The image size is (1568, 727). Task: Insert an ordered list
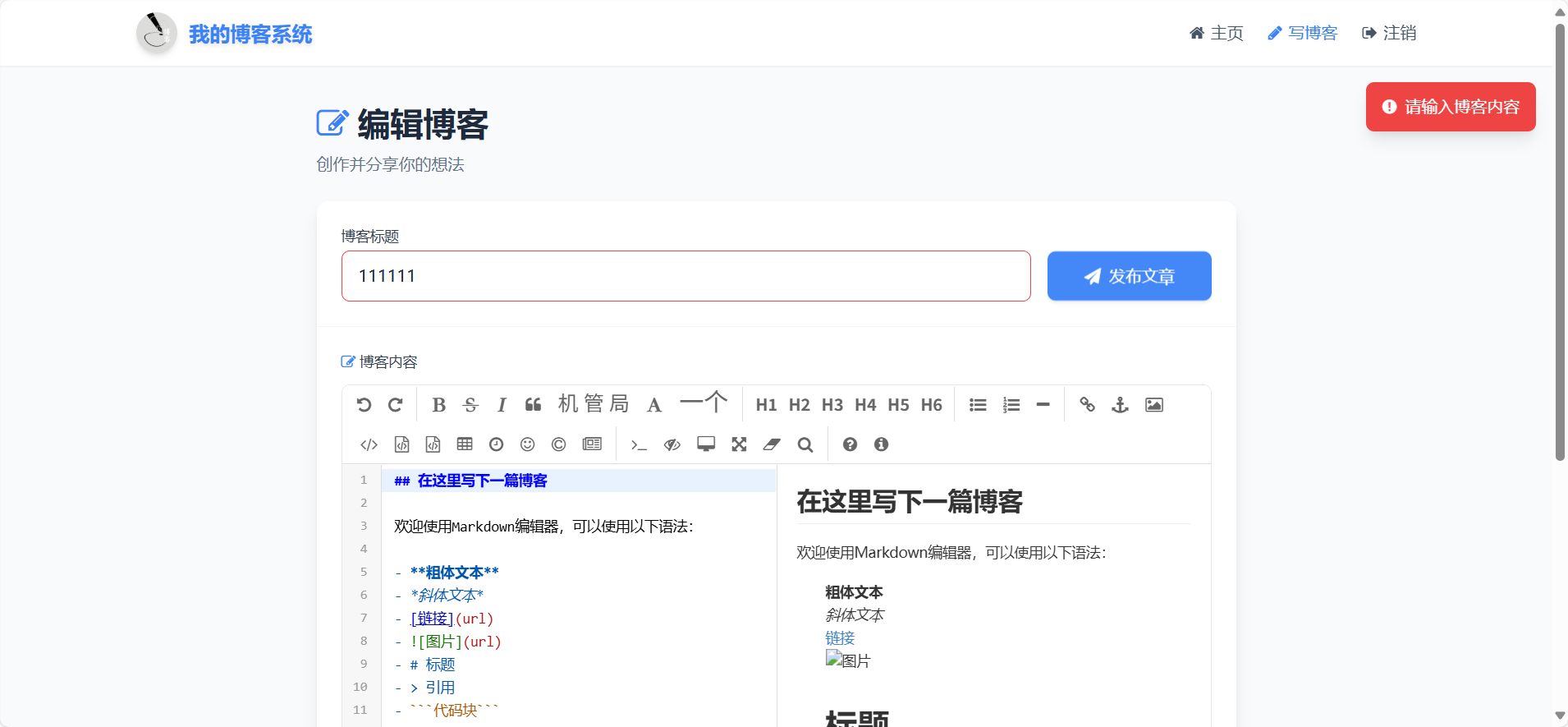click(1011, 405)
